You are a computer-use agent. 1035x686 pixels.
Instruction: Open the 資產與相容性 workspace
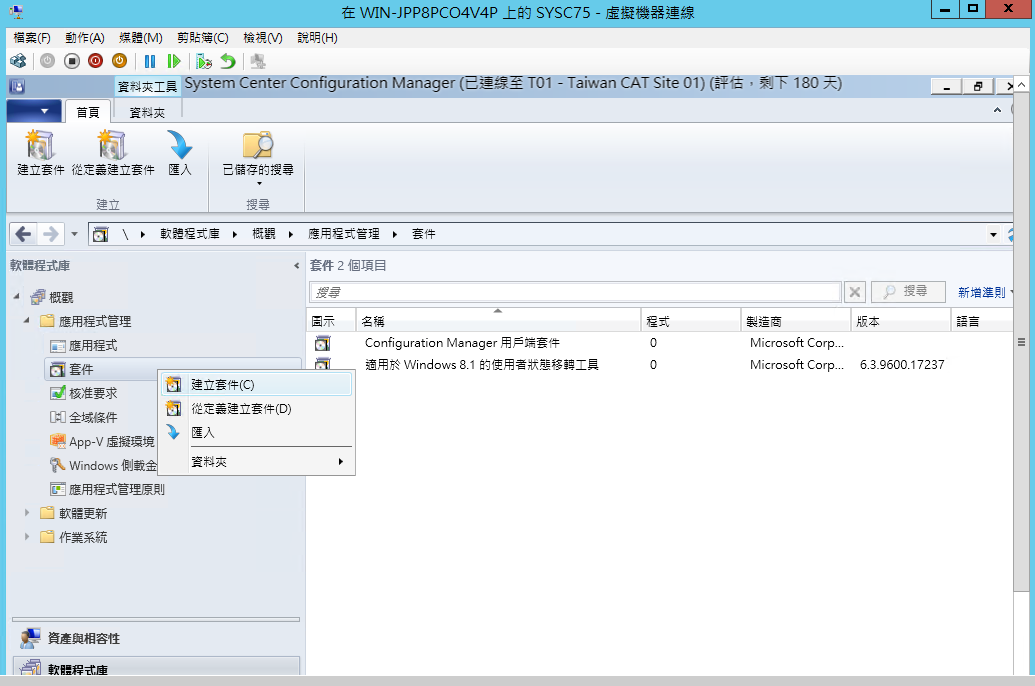pos(156,638)
